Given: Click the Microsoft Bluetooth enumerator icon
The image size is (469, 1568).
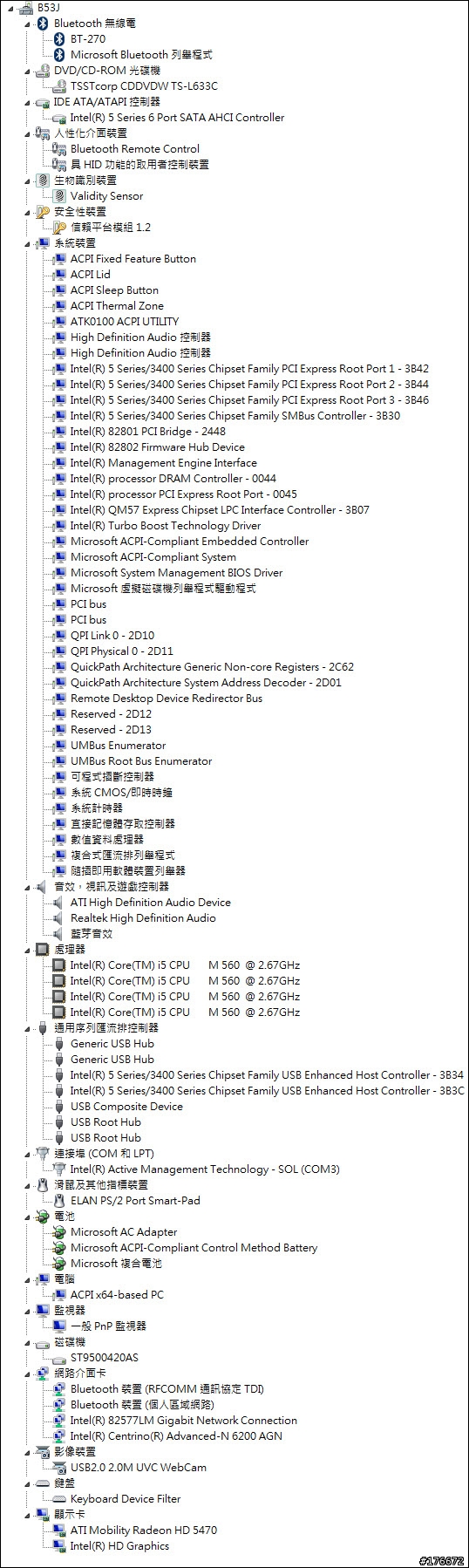Looking at the screenshot, I should 59,55.
